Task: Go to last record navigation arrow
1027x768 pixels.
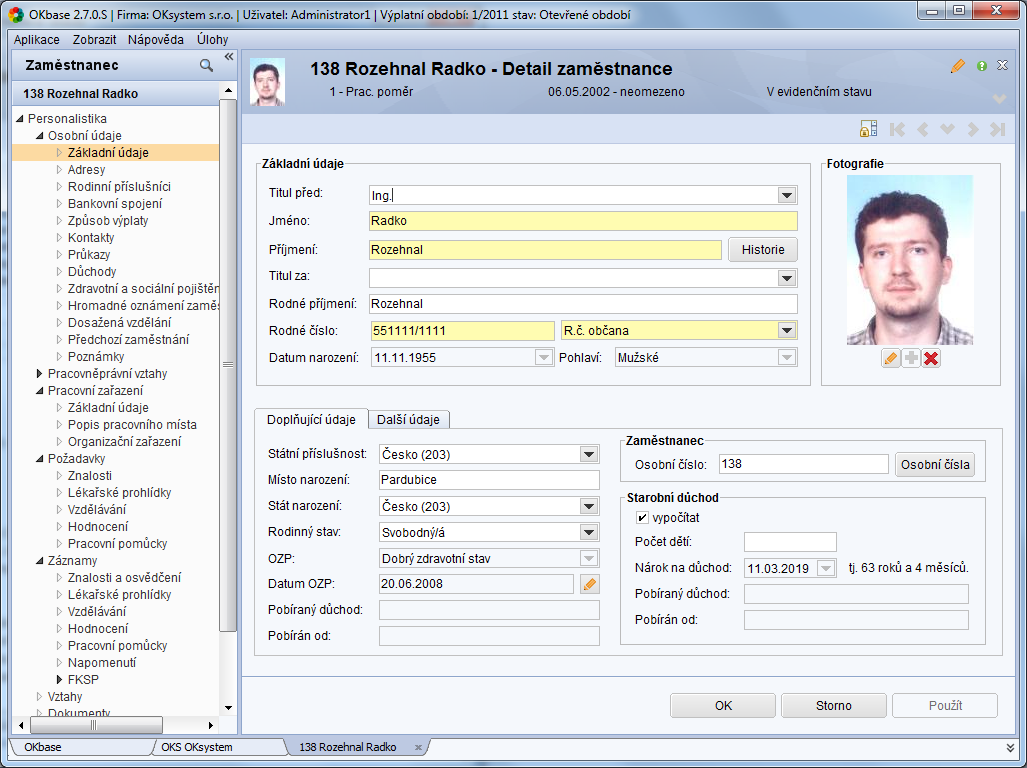Action: (998, 129)
